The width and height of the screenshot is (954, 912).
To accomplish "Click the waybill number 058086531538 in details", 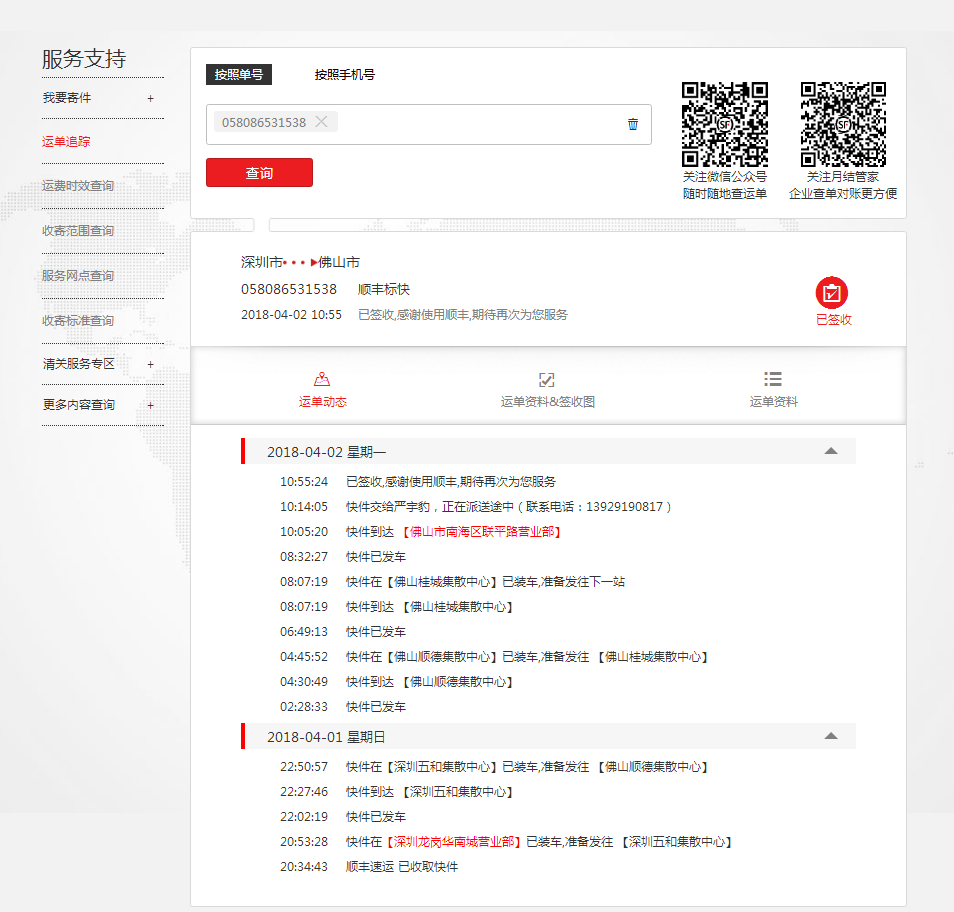I will point(289,289).
